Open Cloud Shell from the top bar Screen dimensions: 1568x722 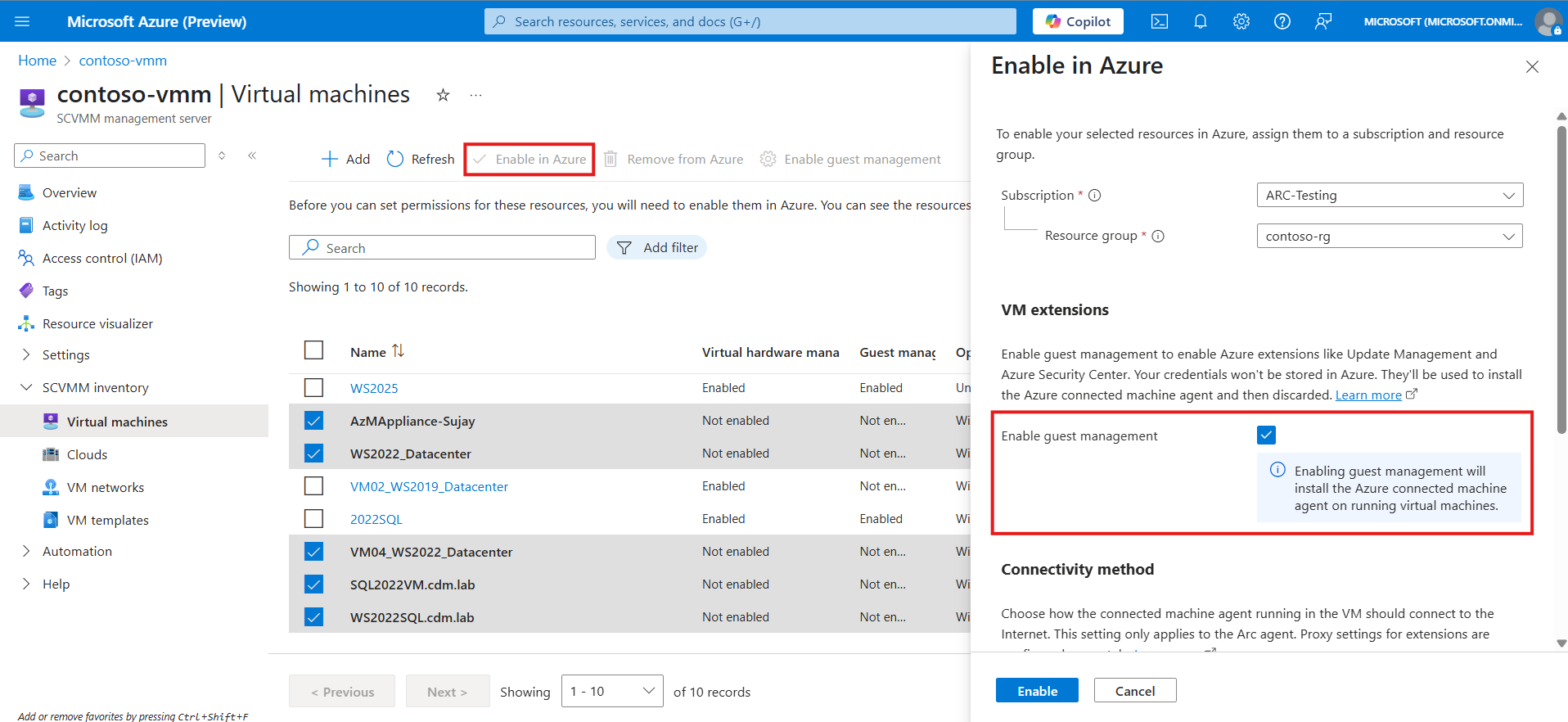click(x=1160, y=21)
